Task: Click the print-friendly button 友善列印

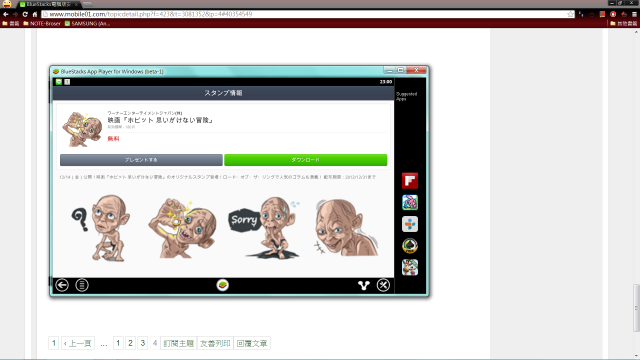Action: 215,343
